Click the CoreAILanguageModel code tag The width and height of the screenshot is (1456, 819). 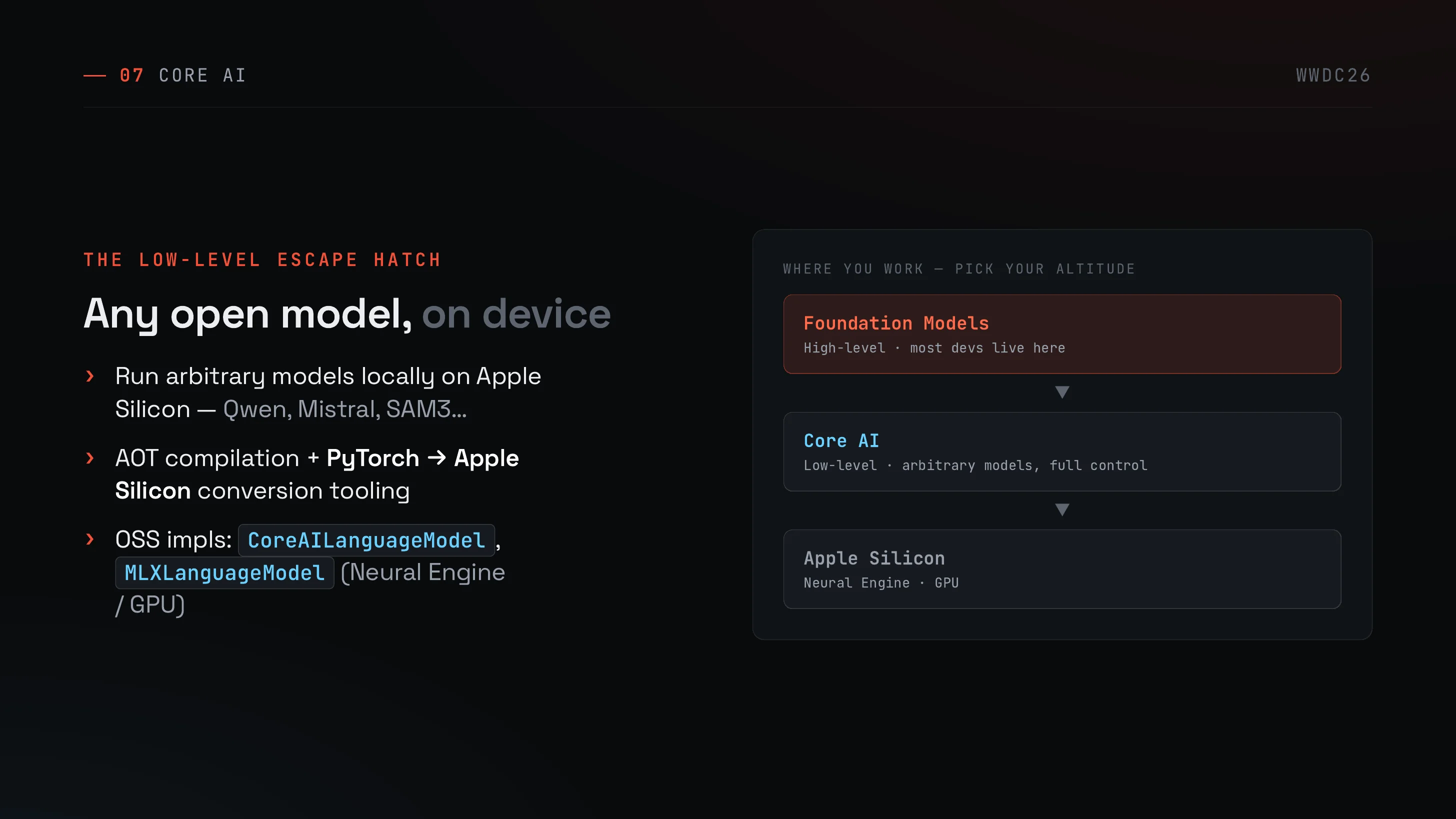point(366,540)
